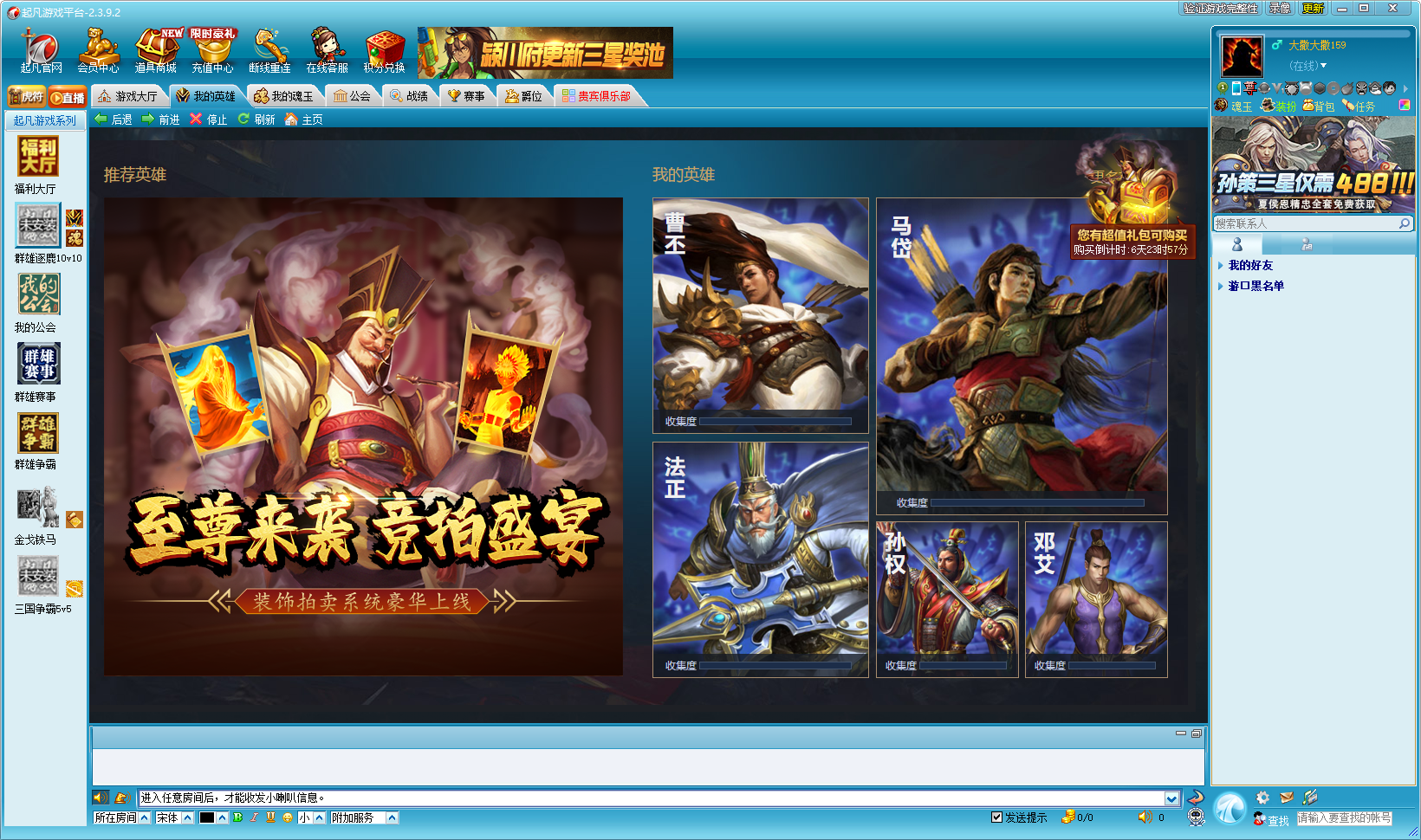Open 背包 backpack link

tap(1318, 106)
